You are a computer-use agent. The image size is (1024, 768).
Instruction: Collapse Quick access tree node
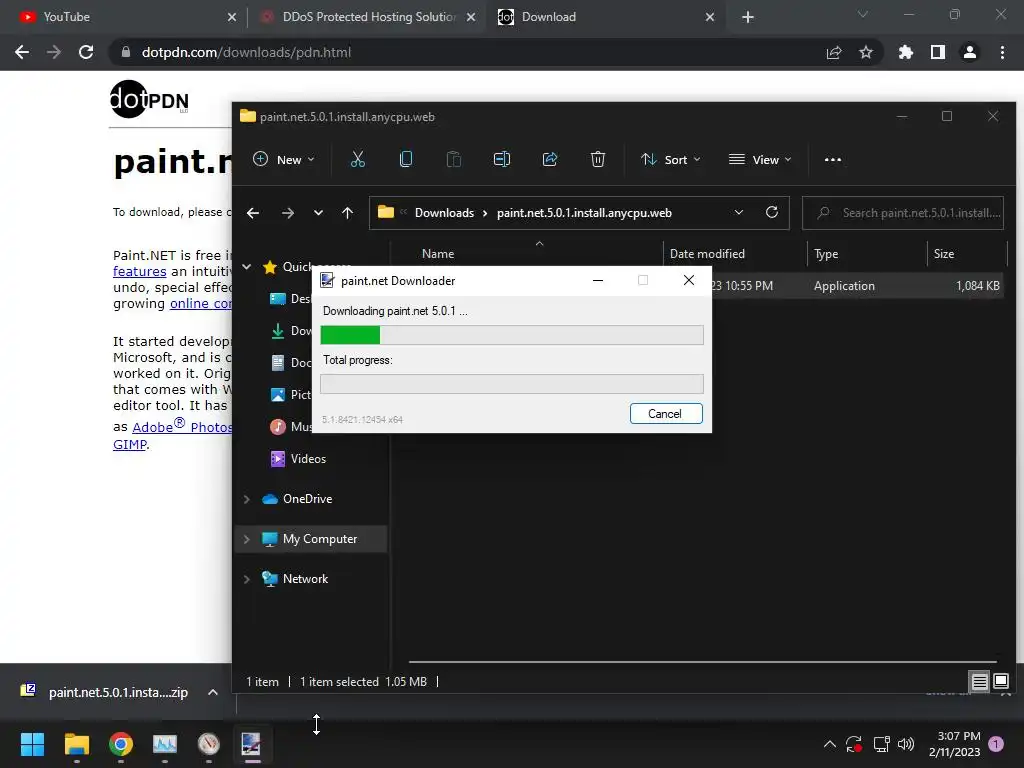click(x=247, y=266)
